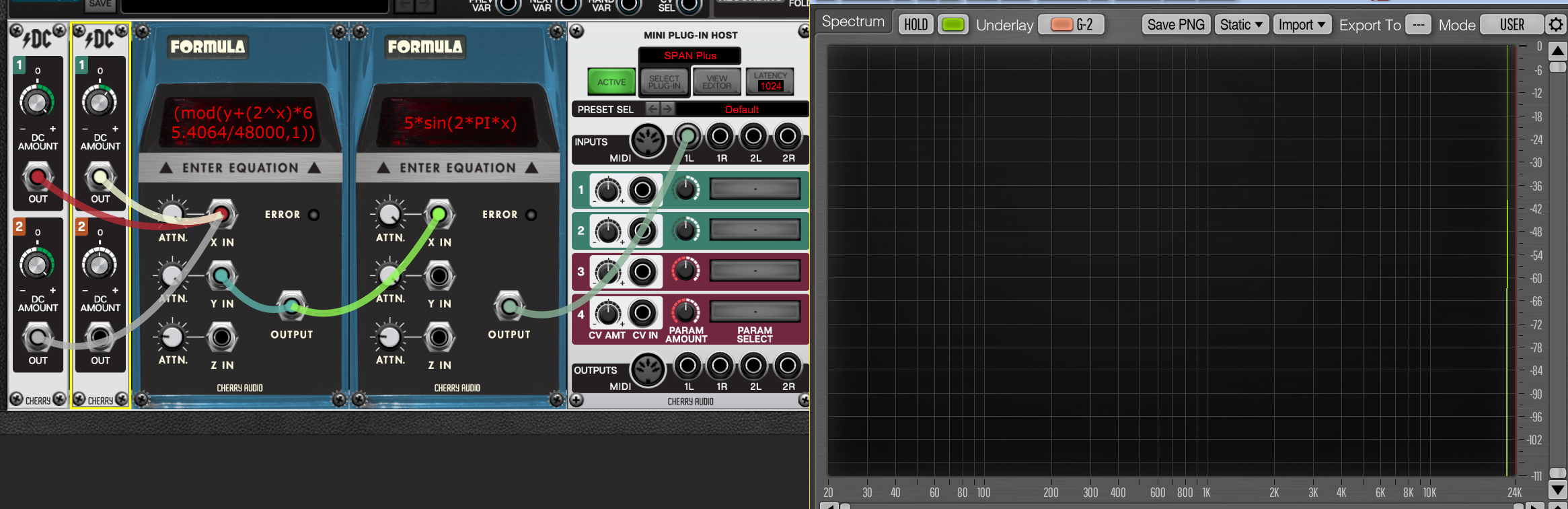Screen dimensions: 1568x509
Task: Open the Mode USER selector
Action: 1511,25
